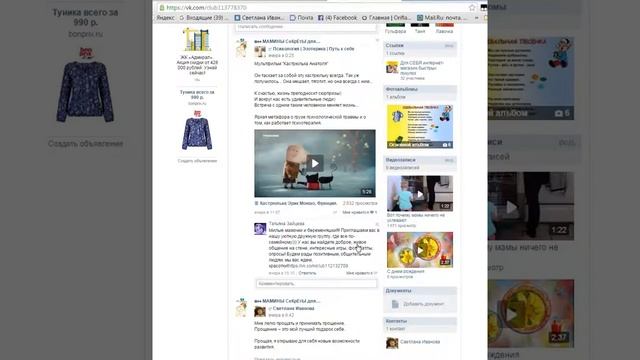Open the Входящие (39) bookmark
This screenshot has height=360, width=640.
click(204, 18)
